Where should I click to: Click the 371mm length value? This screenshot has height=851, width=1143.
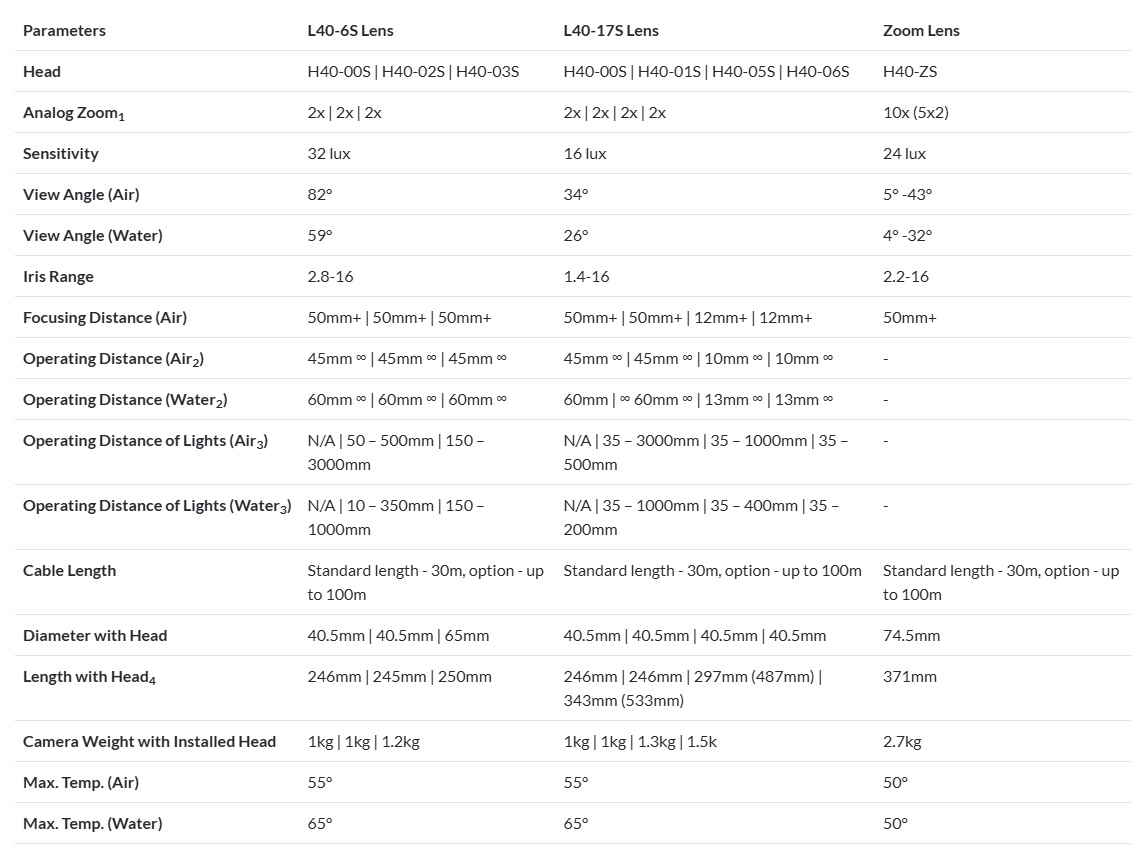pyautogui.click(x=909, y=677)
